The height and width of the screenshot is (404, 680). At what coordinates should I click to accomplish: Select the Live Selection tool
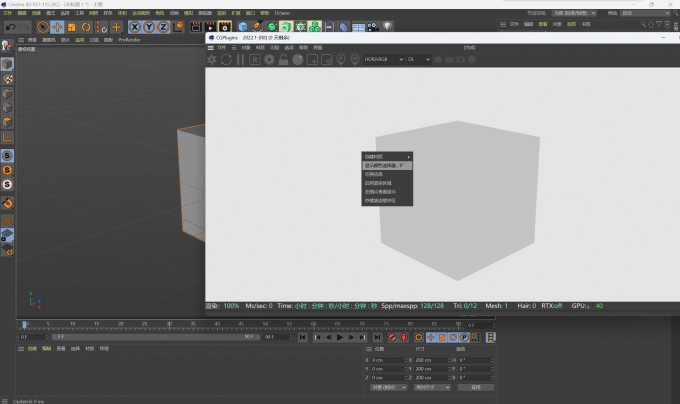(x=42, y=27)
